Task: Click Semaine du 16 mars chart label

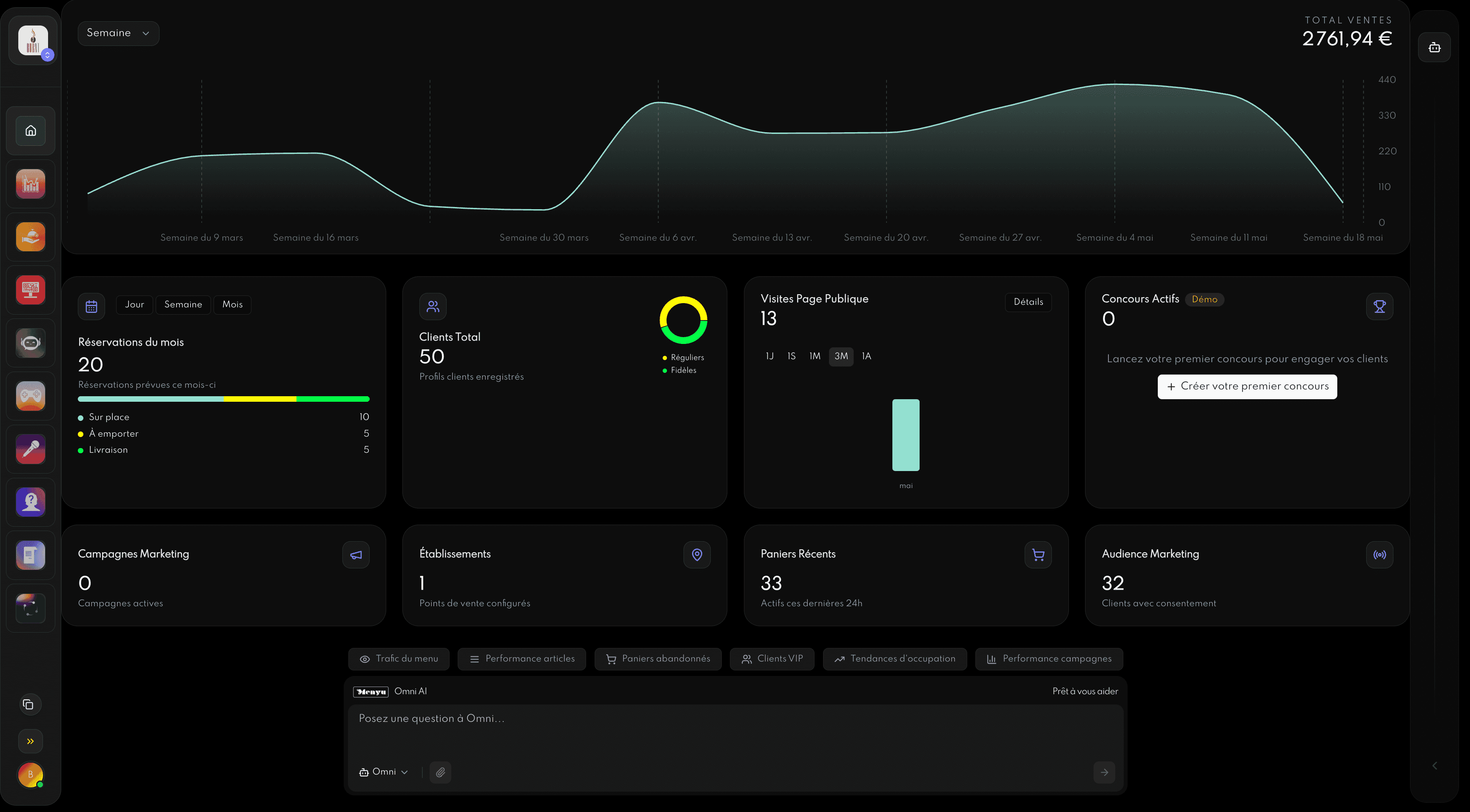Action: (316, 238)
